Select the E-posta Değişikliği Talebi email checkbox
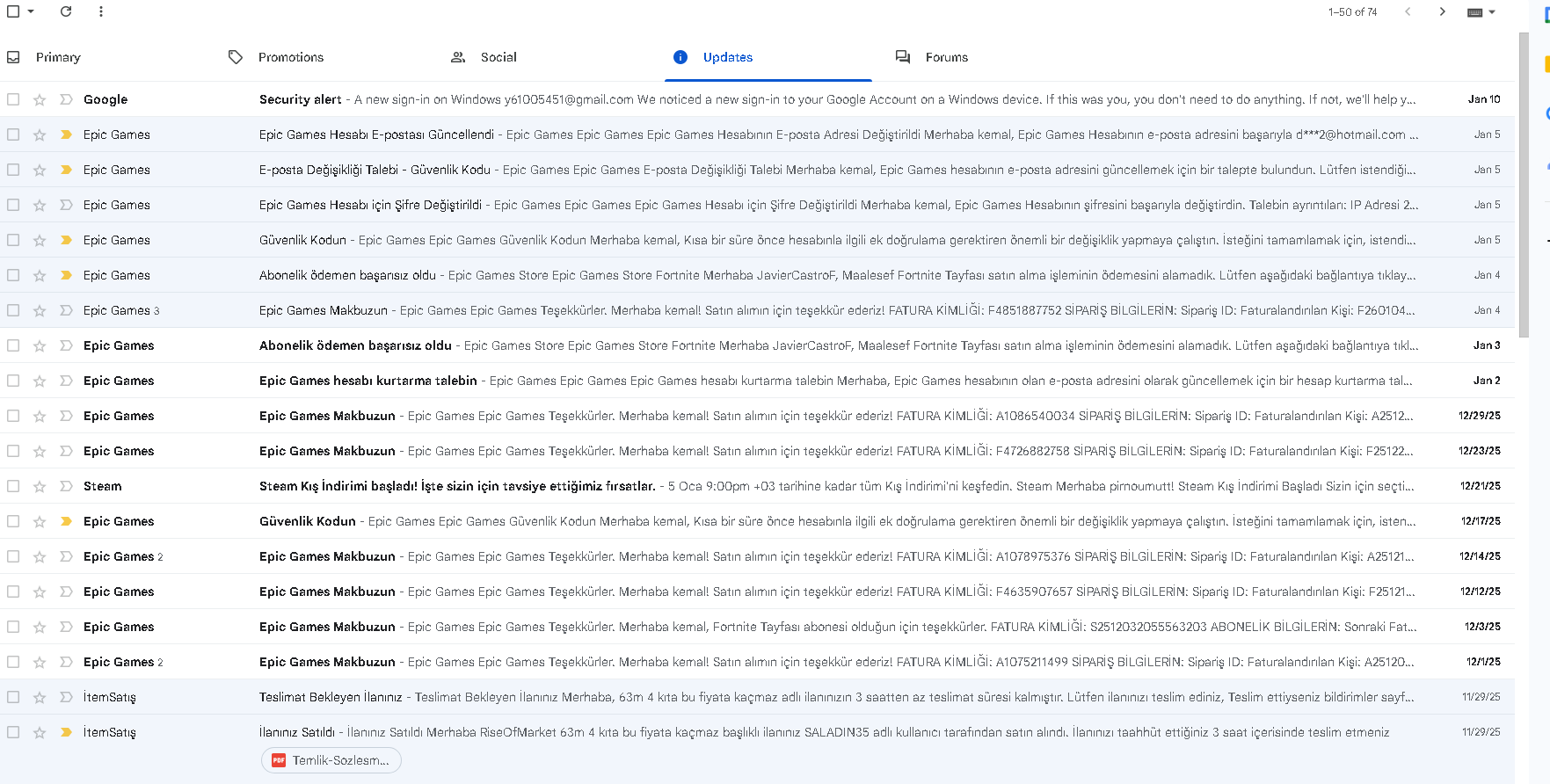 pos(13,170)
